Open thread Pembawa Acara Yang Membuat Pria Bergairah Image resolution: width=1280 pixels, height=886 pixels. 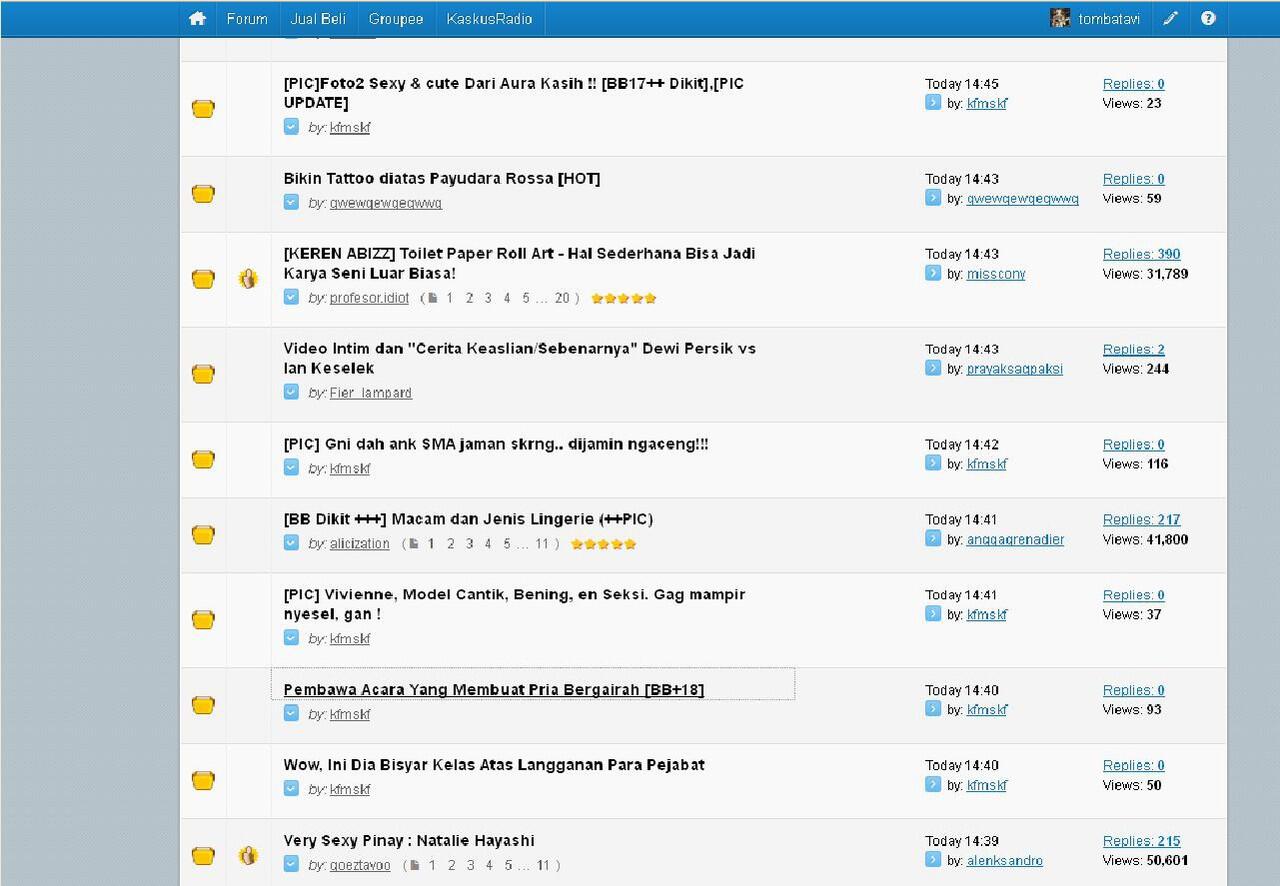pos(494,689)
